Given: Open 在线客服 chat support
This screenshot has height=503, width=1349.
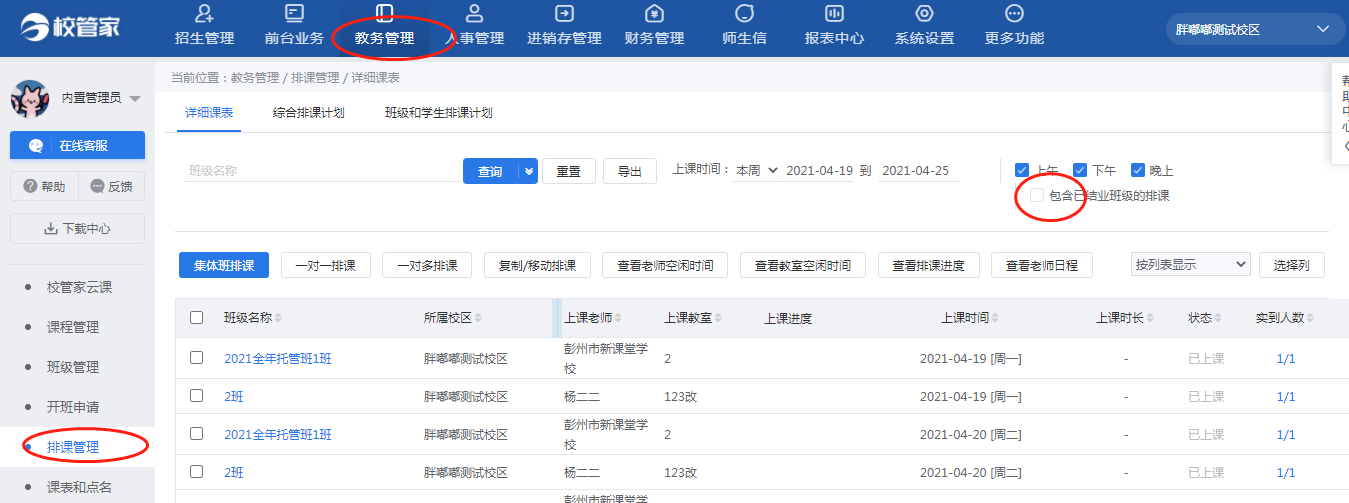Looking at the screenshot, I should click(77, 146).
